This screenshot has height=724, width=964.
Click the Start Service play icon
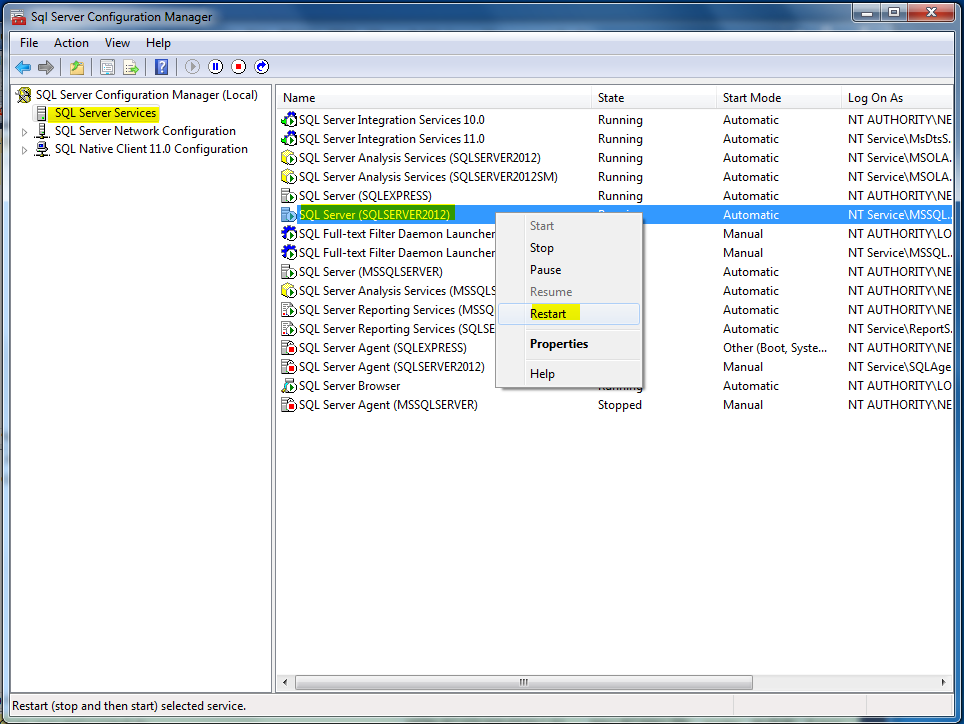tap(192, 66)
